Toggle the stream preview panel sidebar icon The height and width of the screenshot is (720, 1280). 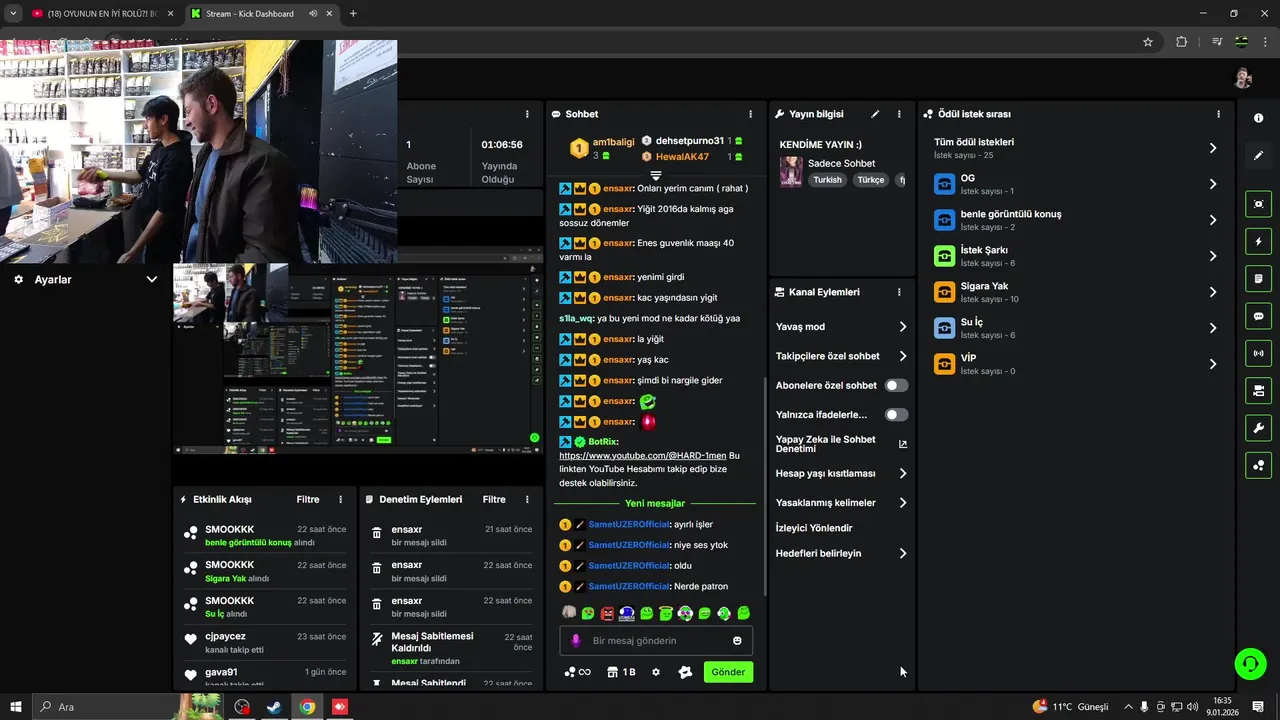[1258, 204]
